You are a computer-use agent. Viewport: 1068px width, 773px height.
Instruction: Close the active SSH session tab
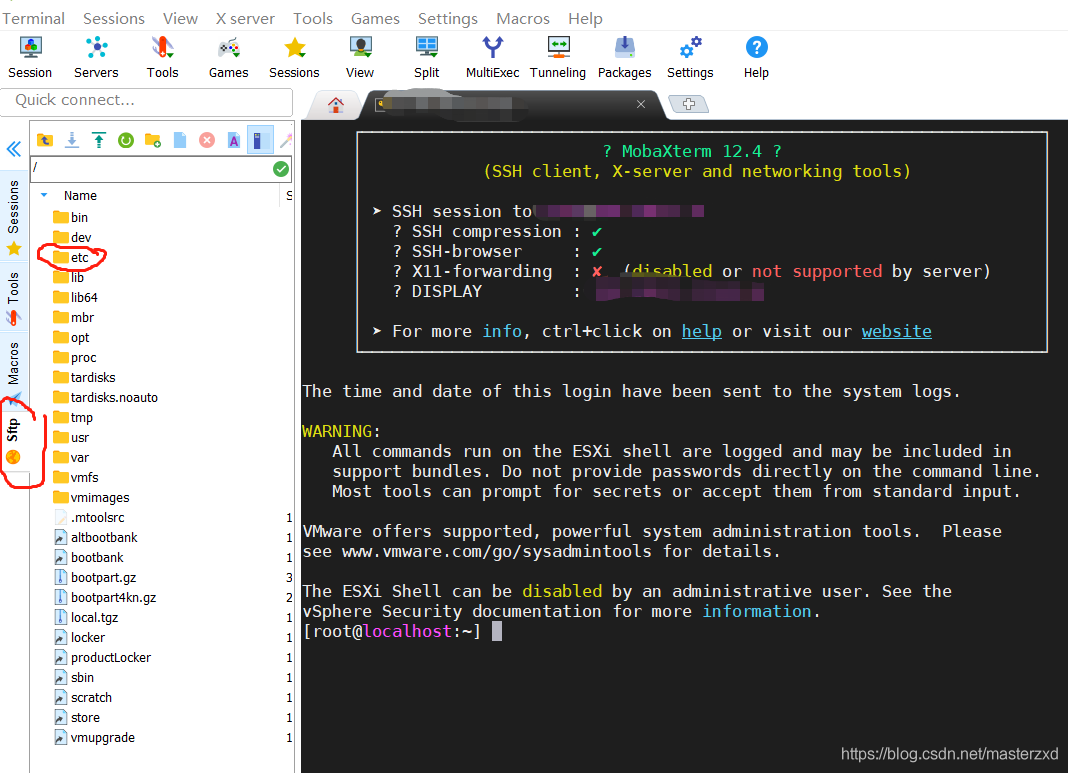click(x=641, y=104)
